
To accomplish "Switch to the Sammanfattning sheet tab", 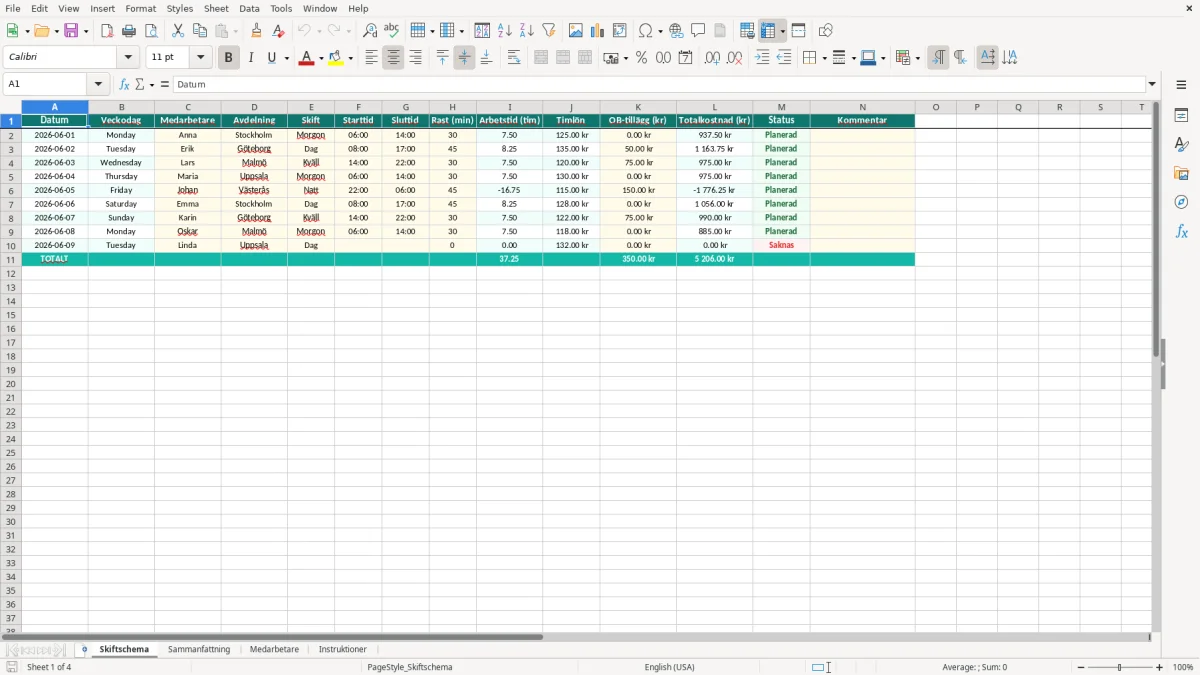I will pyautogui.click(x=199, y=649).
